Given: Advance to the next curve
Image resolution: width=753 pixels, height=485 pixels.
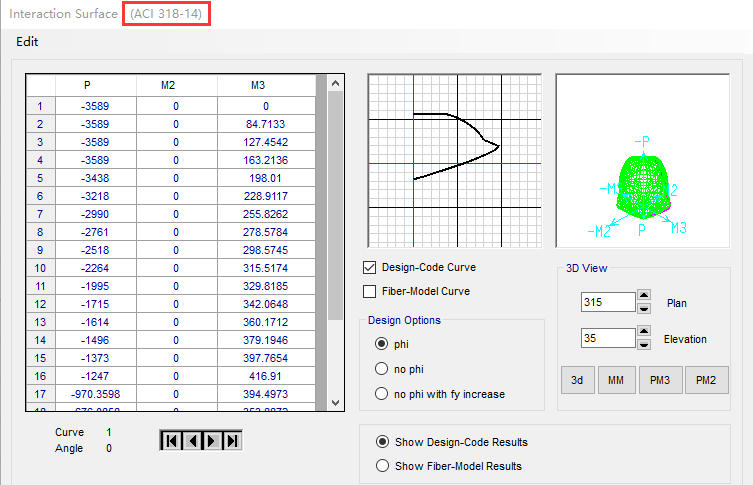Looking at the screenshot, I should pos(212,440).
